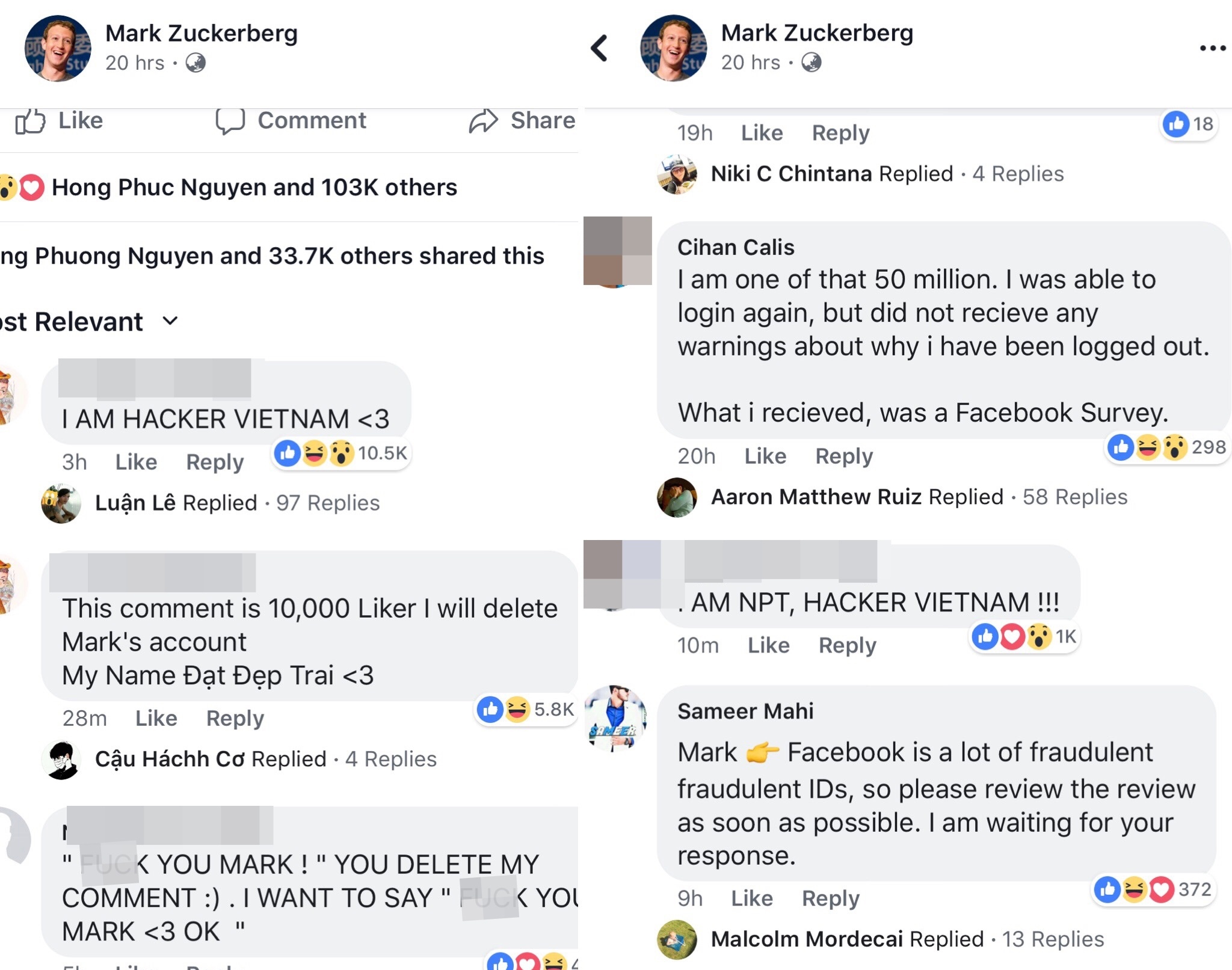Tap the heart reaction on the 1K badge

point(1013,636)
